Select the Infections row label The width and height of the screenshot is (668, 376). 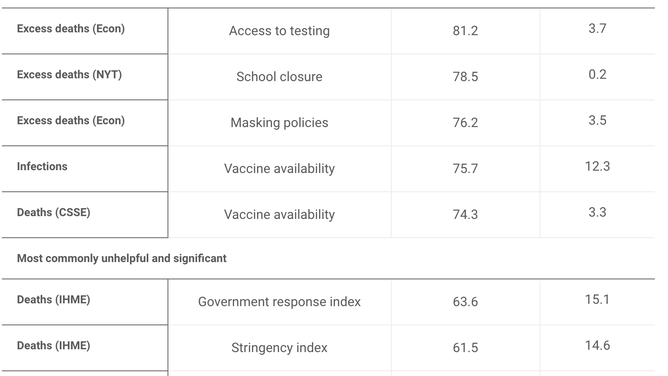pos(42,166)
